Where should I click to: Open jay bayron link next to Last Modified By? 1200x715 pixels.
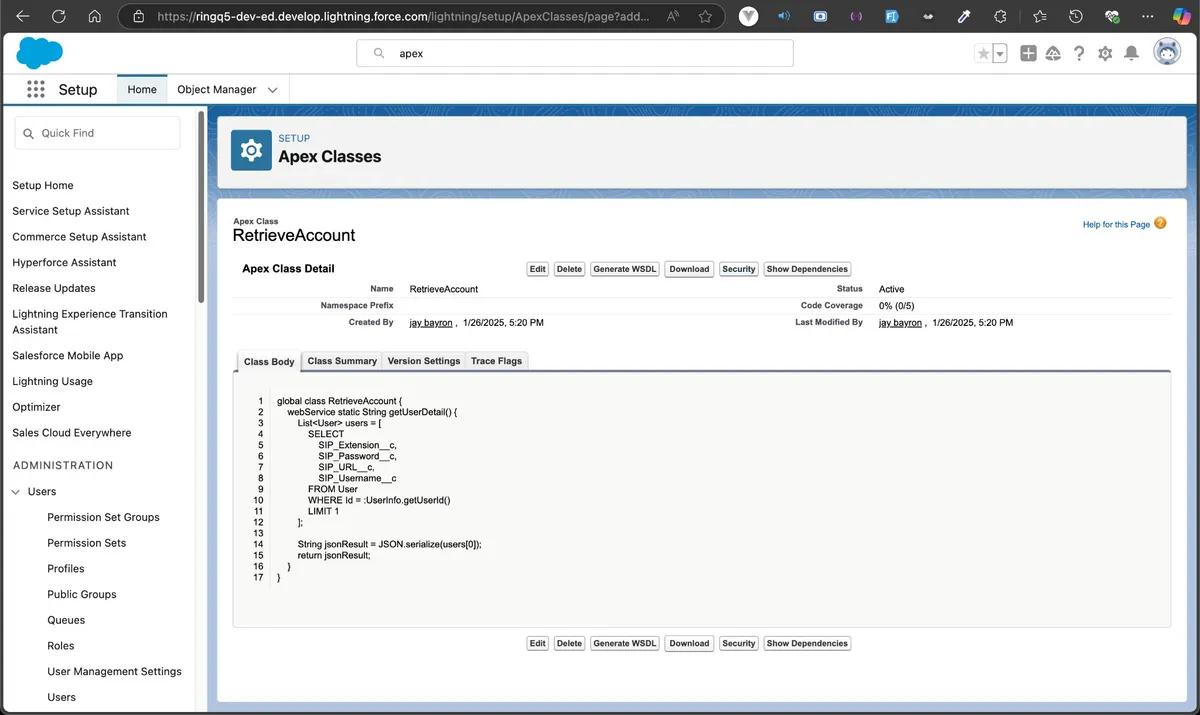tap(901, 323)
